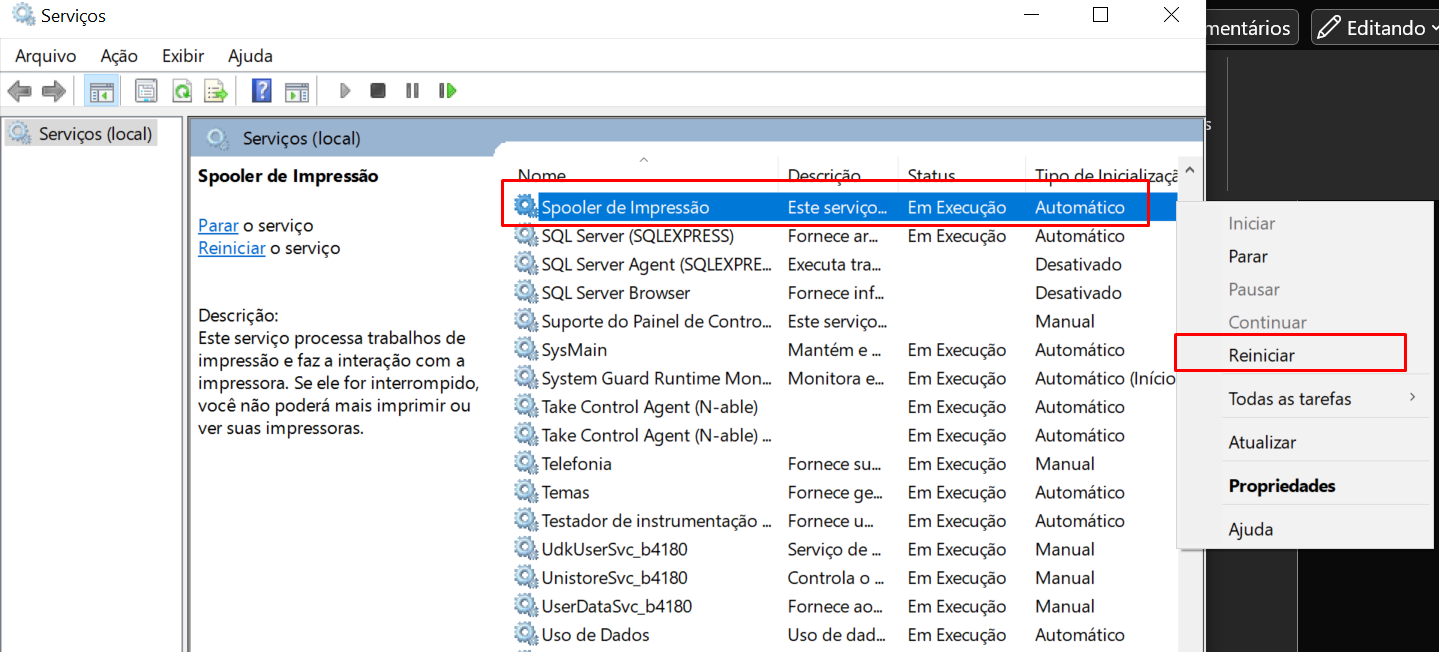The image size is (1439, 652).
Task: Open the Export List toolbar icon
Action: click(216, 92)
